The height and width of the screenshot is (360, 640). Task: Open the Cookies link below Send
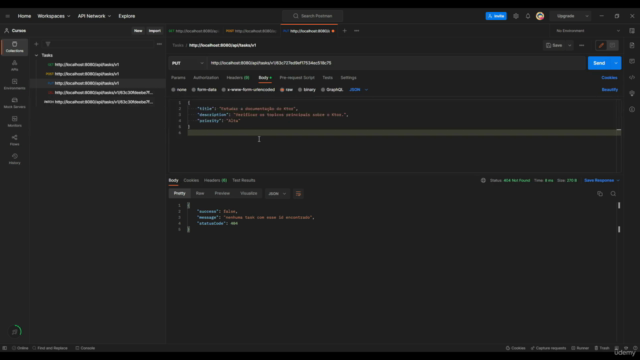tap(609, 78)
